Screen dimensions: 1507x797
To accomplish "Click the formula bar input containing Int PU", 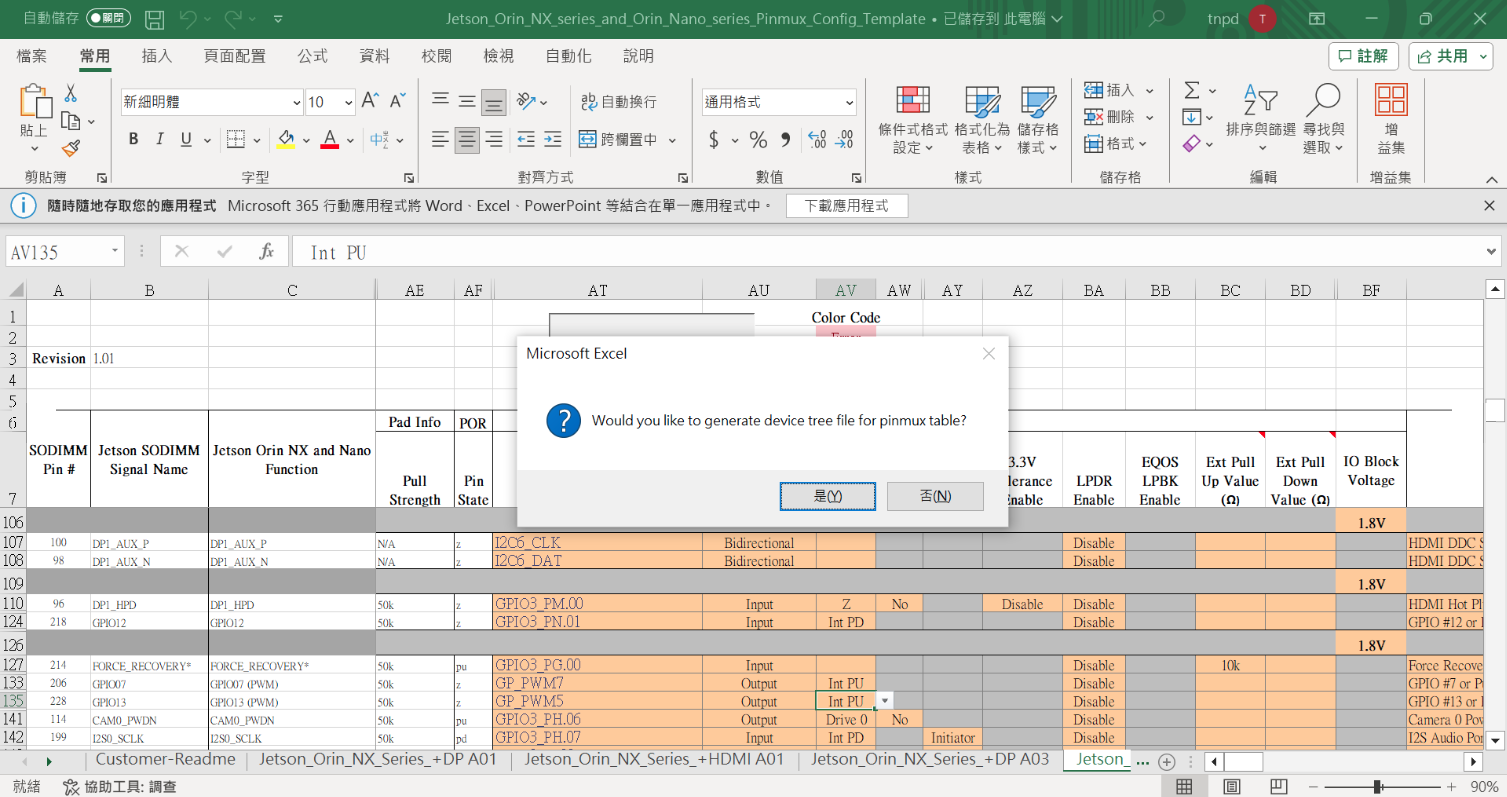I will (890, 252).
